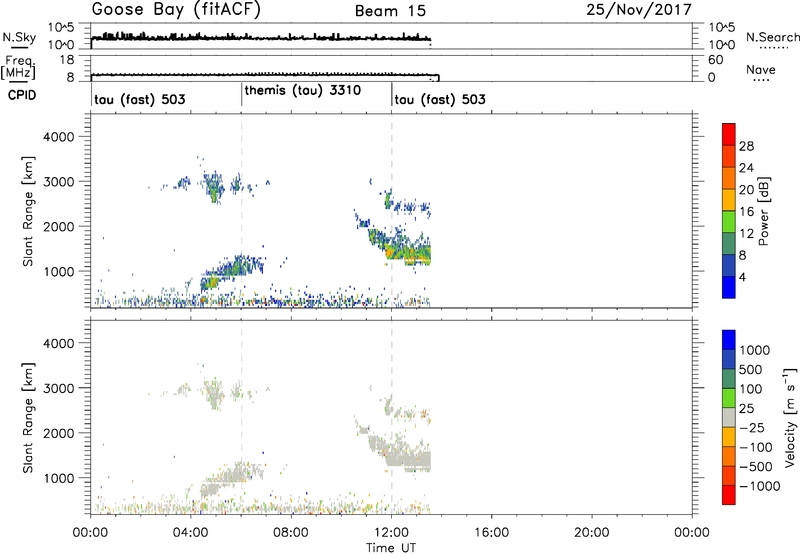Click the "Time UT" axis label

pyautogui.click(x=391, y=547)
